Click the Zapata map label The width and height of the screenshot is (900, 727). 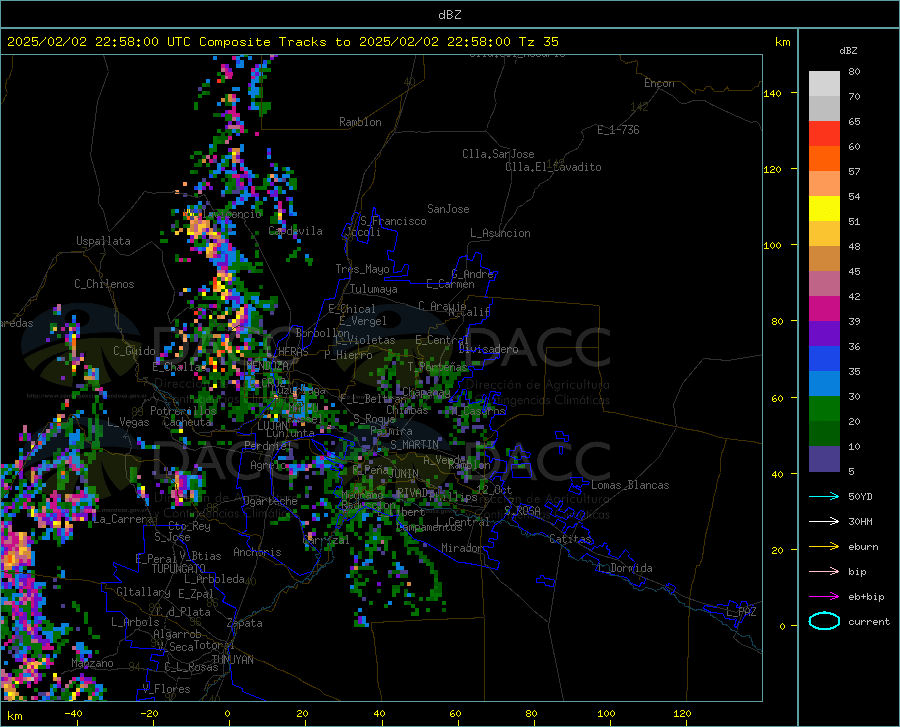(x=245, y=623)
